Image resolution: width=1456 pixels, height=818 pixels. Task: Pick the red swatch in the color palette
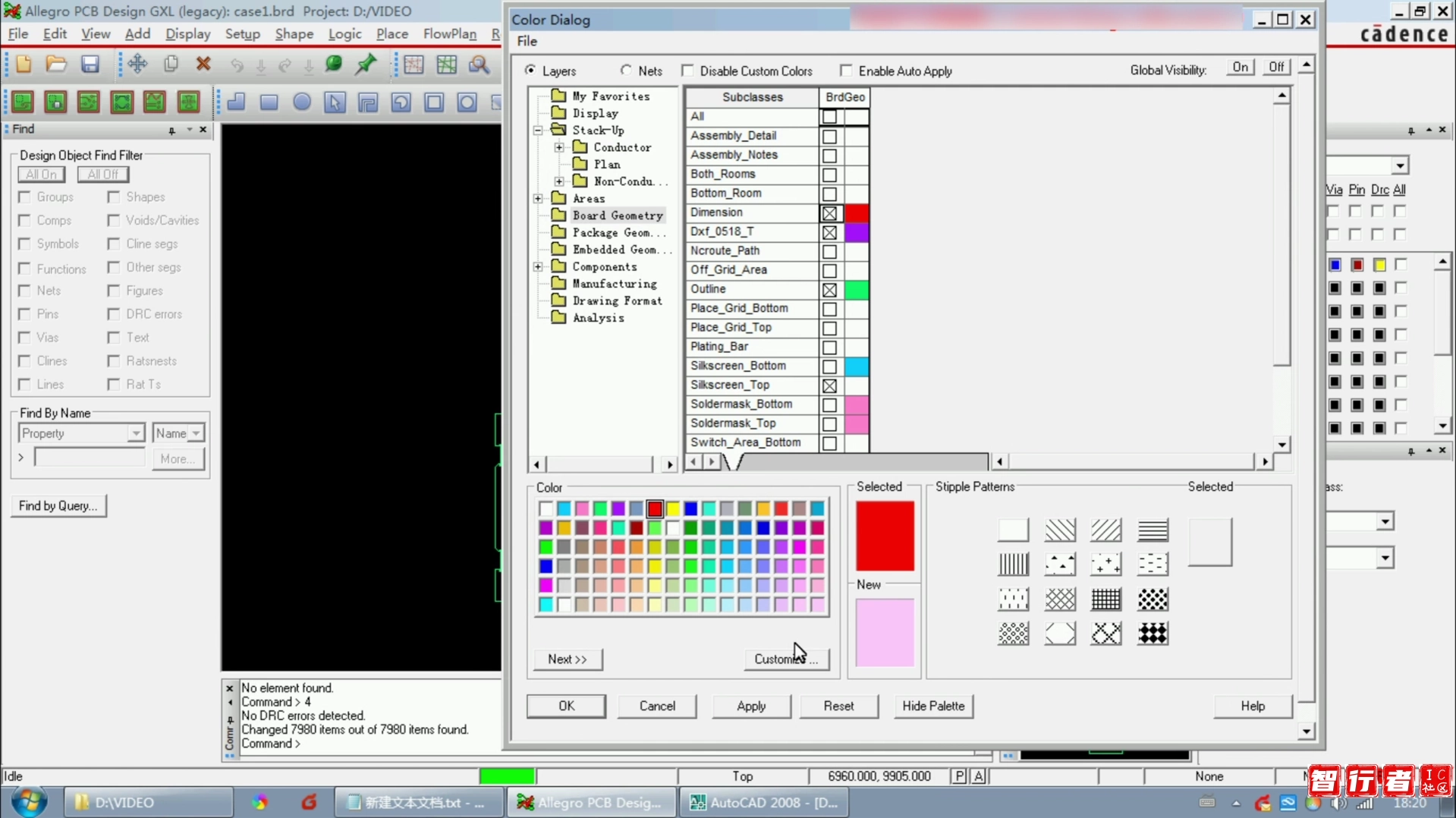coord(655,508)
